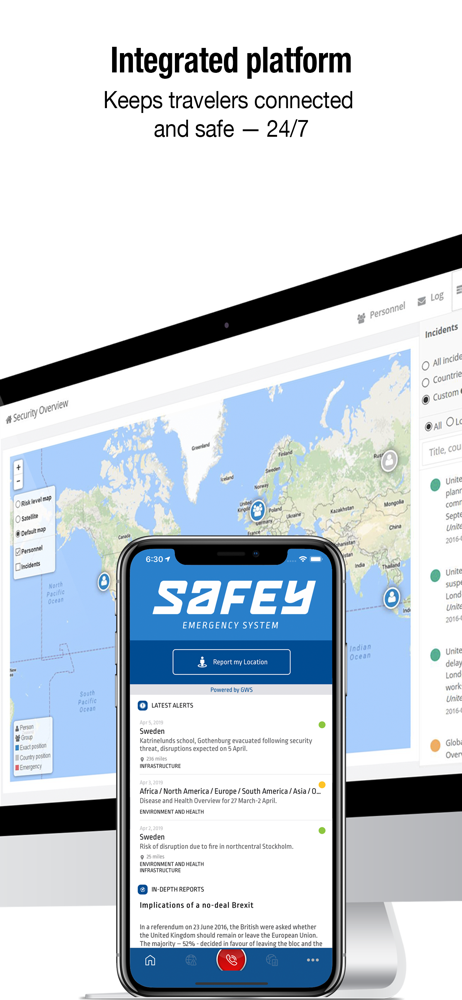Click the yellow status dot on the Disease and Health alert
This screenshot has height=1000, width=462.
point(322,784)
